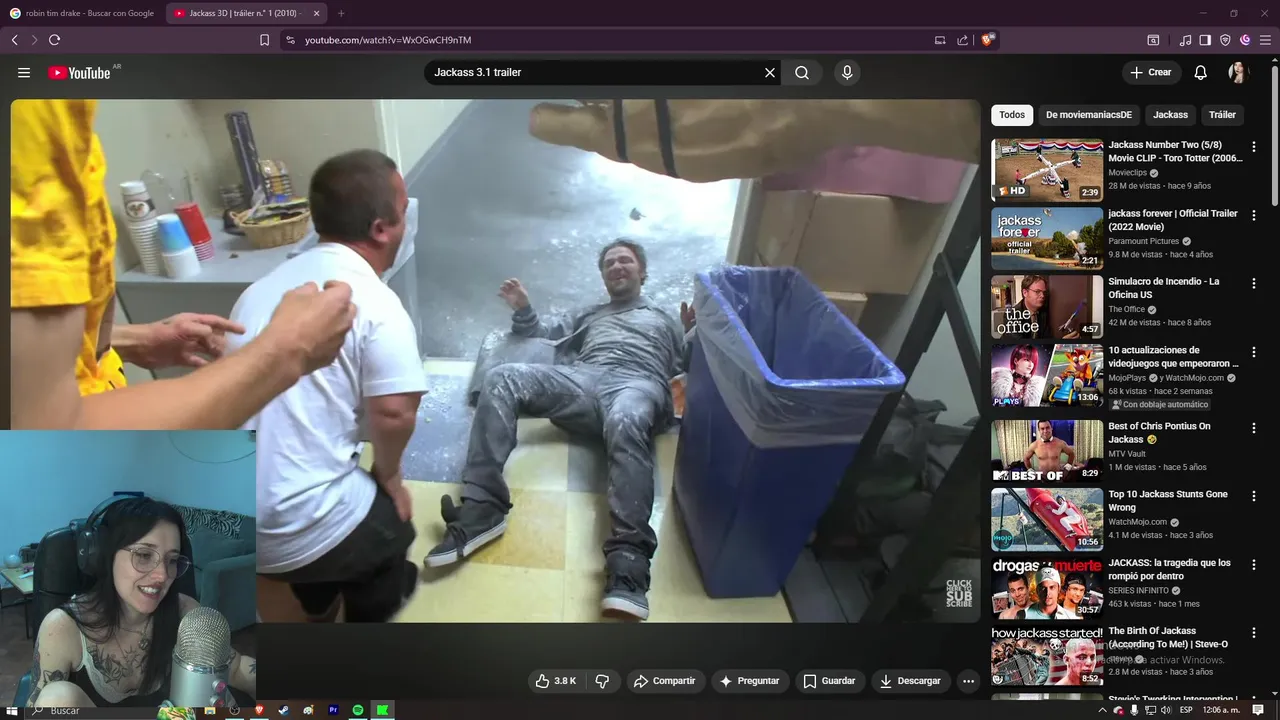Viewport: 1280px width, 720px height.
Task: Bookmark this page via bookmark icon
Action: coord(264,40)
